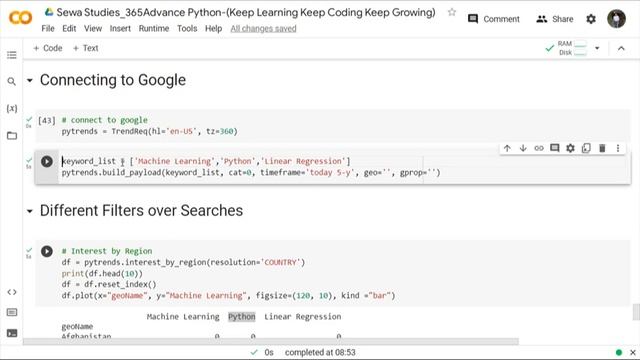Open the Table of contents sidebar

tap(12, 55)
